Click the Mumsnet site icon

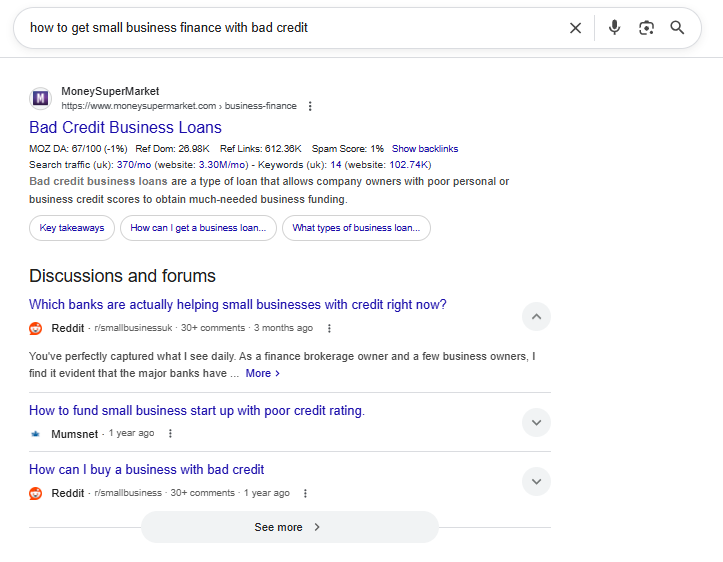point(36,434)
